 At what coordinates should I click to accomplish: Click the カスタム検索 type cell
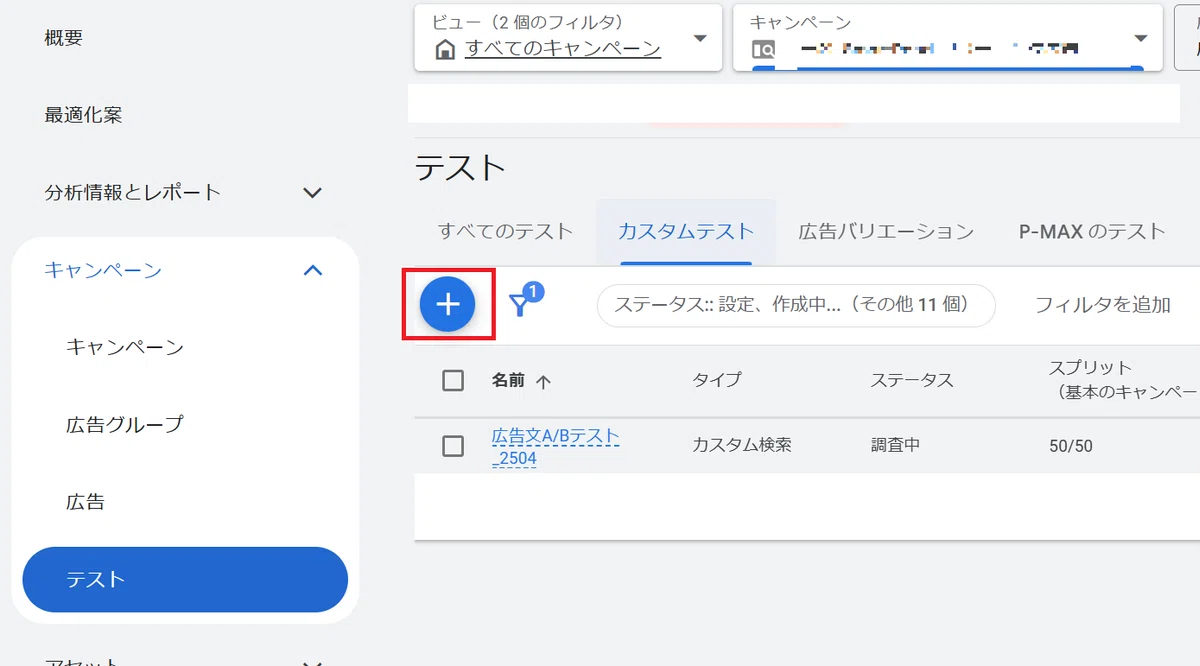742,445
